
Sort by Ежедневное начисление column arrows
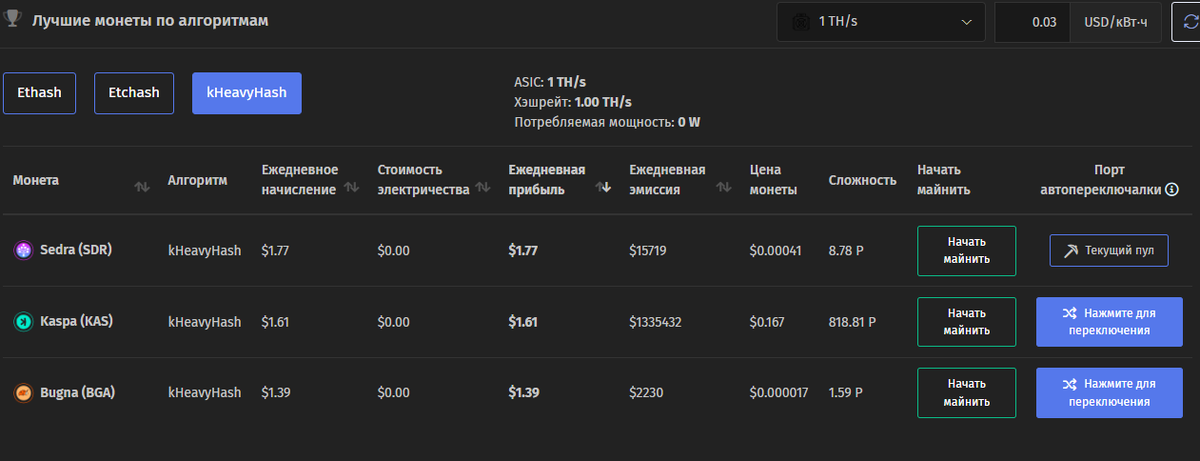pos(351,187)
